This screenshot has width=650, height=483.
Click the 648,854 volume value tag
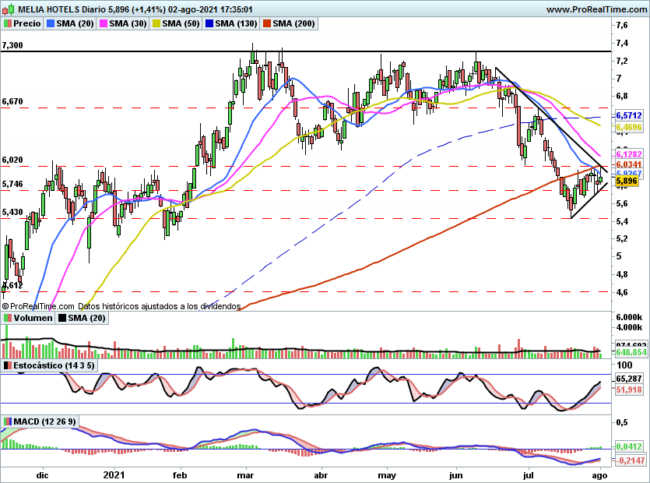click(631, 352)
